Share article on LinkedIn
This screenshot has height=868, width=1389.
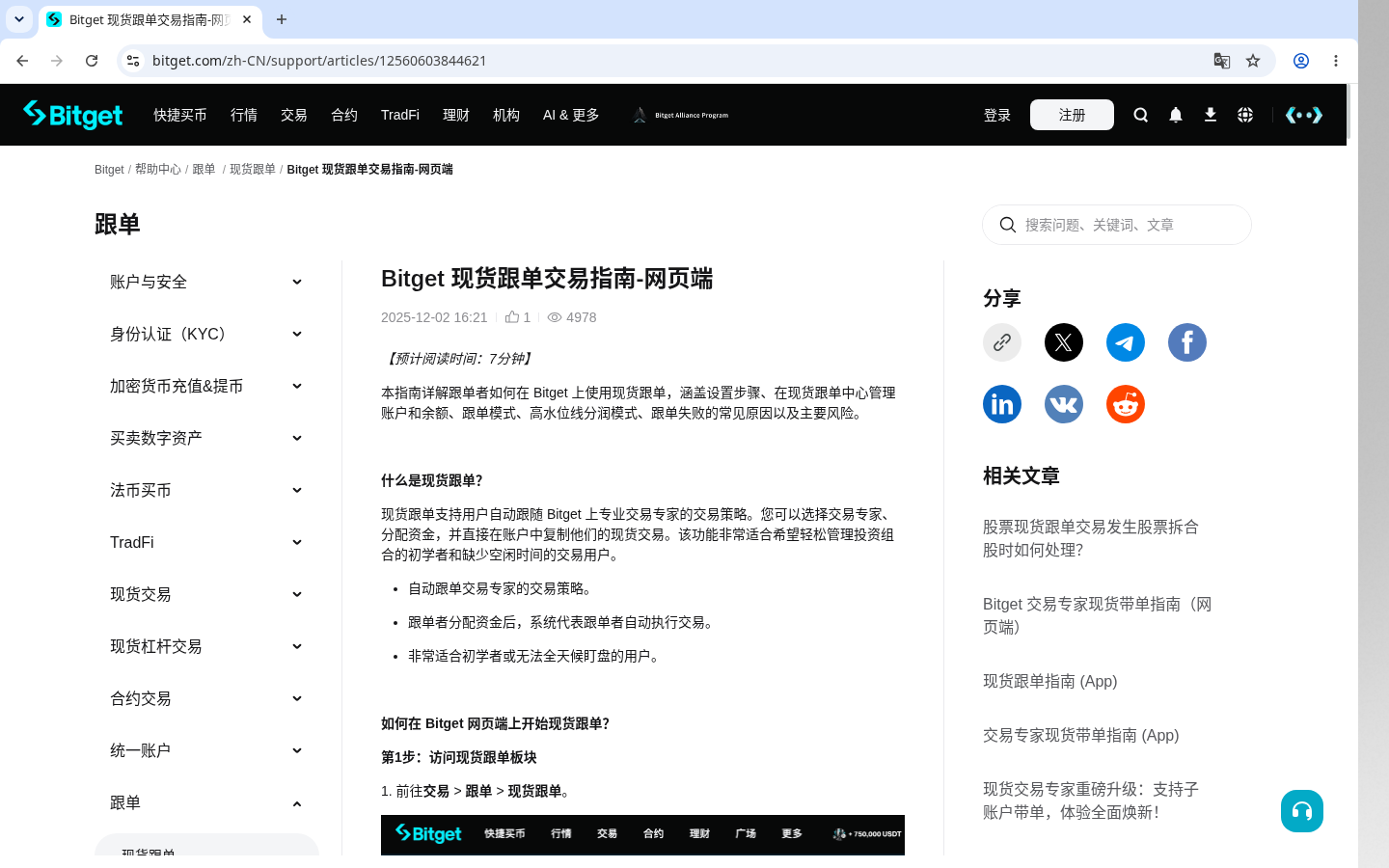click(x=1002, y=404)
